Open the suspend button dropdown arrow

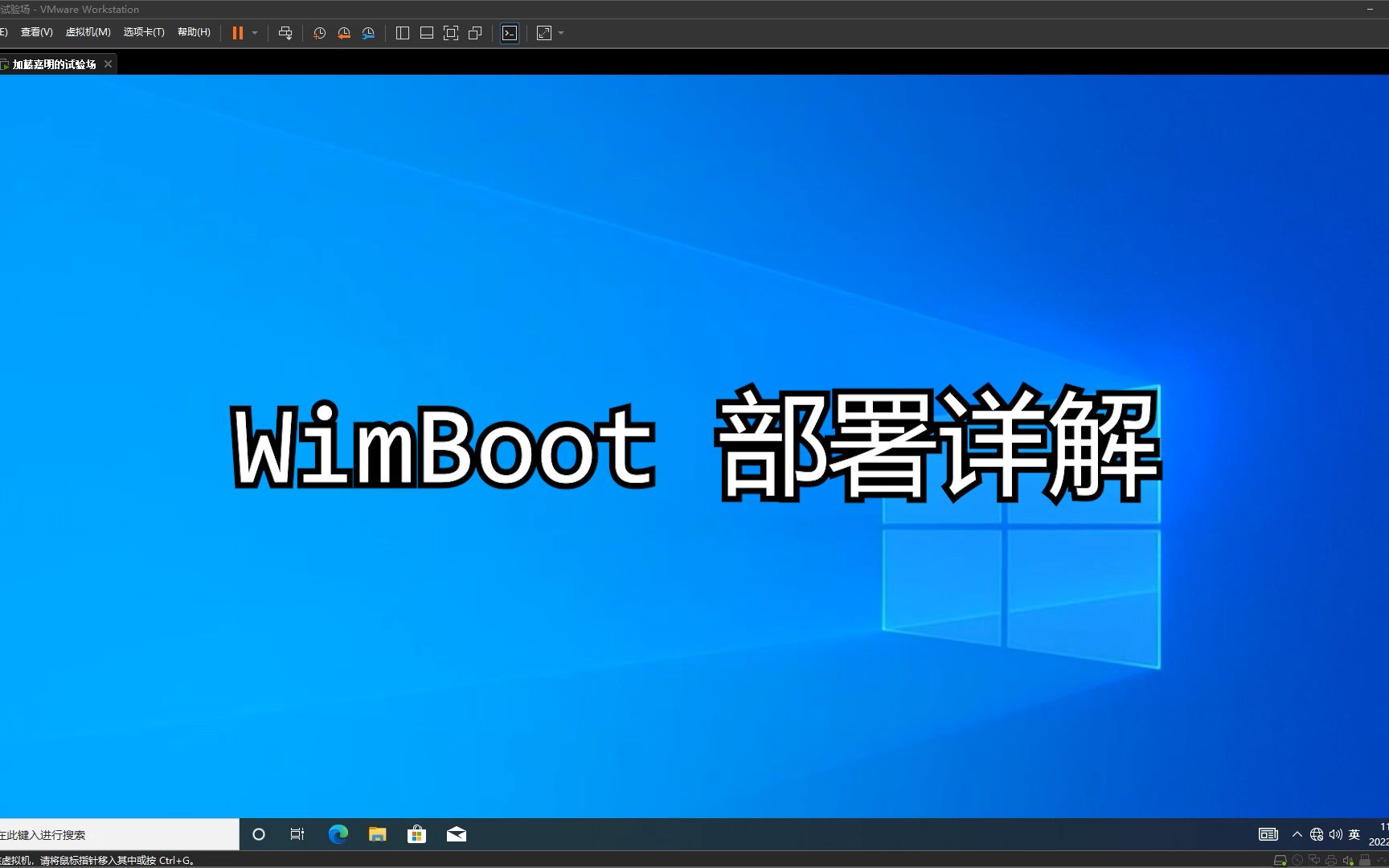point(255,33)
